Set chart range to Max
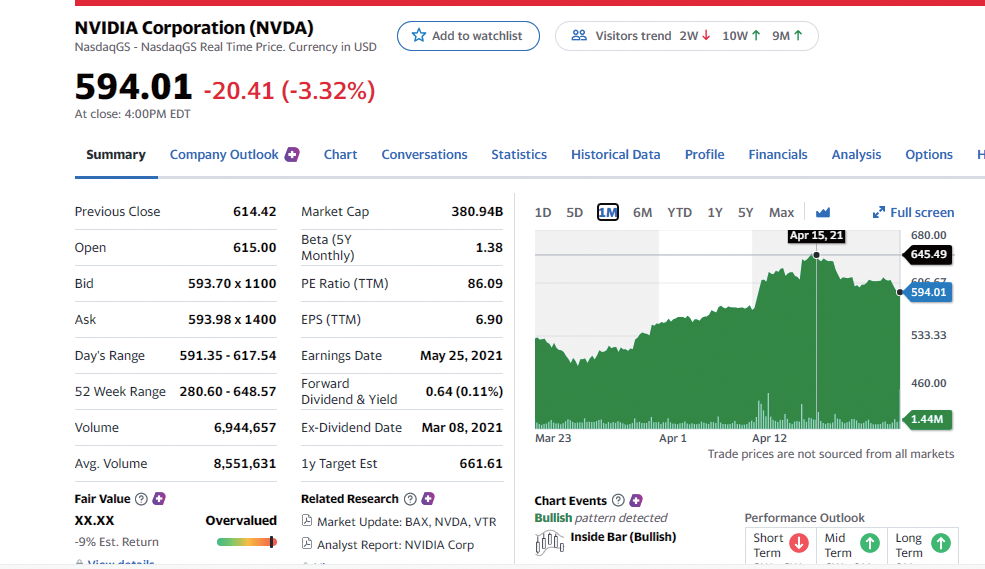Image resolution: width=985 pixels, height=569 pixels. coord(781,212)
